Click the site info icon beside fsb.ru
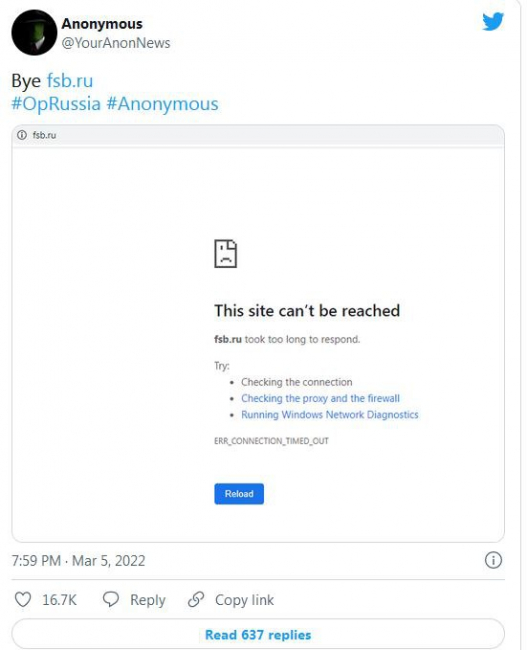Image resolution: width=527 pixels, height=650 pixels. [x=22, y=135]
